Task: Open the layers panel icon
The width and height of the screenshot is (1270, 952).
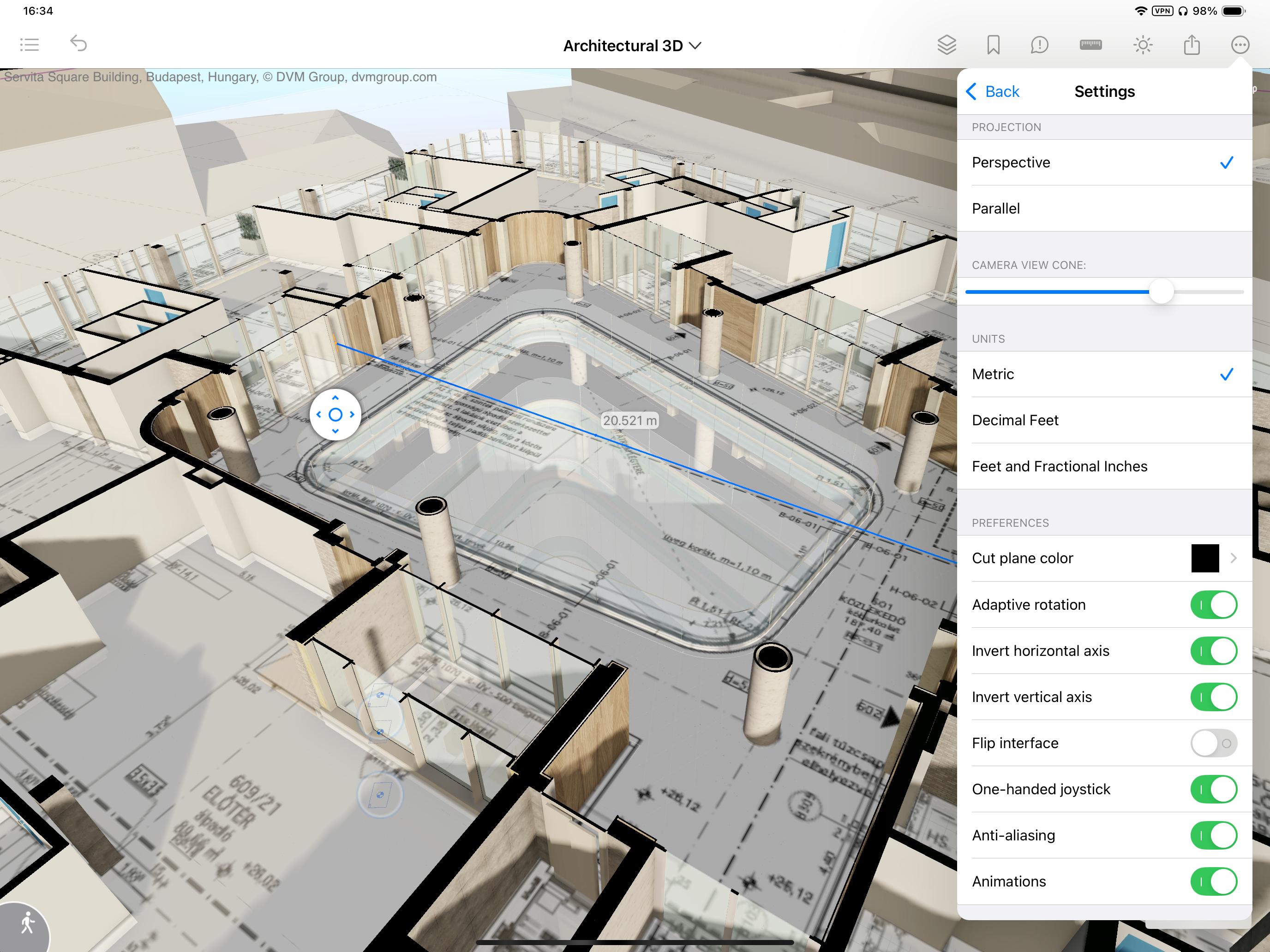Action: tap(946, 45)
